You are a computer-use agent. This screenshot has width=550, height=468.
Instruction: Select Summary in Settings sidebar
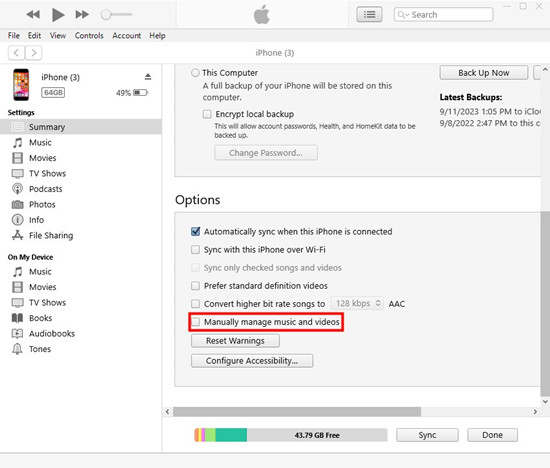81,127
